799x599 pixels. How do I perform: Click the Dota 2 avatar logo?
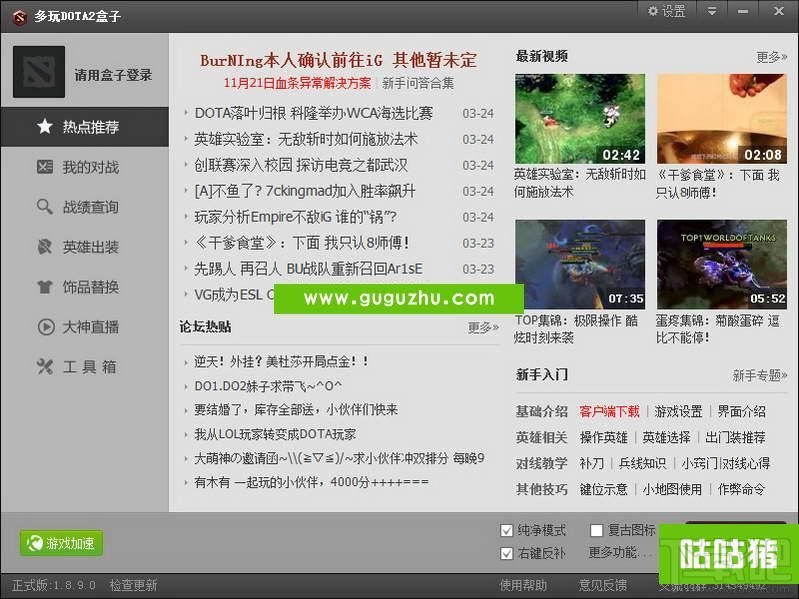coord(39,72)
